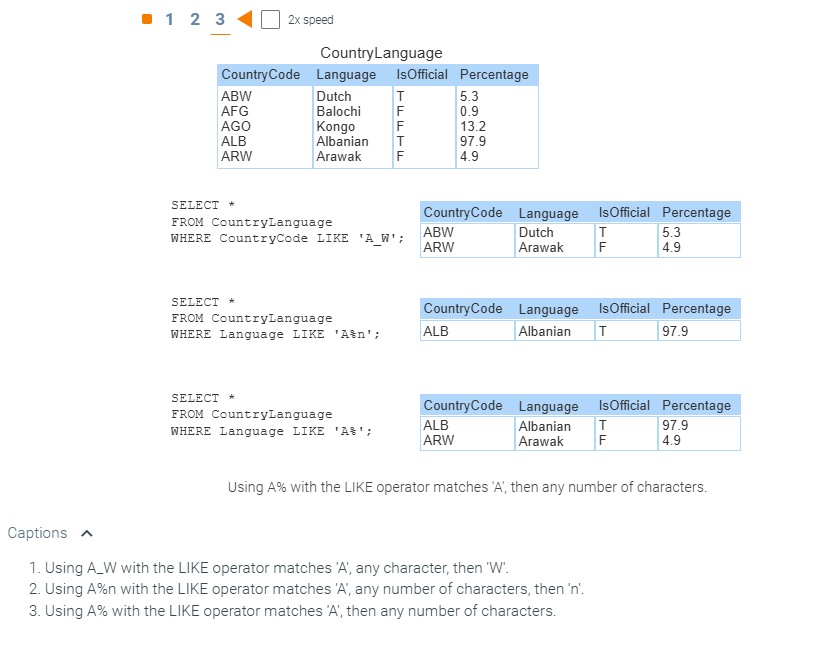Jump to animation step 1
The width and height of the screenshot is (820, 646).
tap(169, 20)
